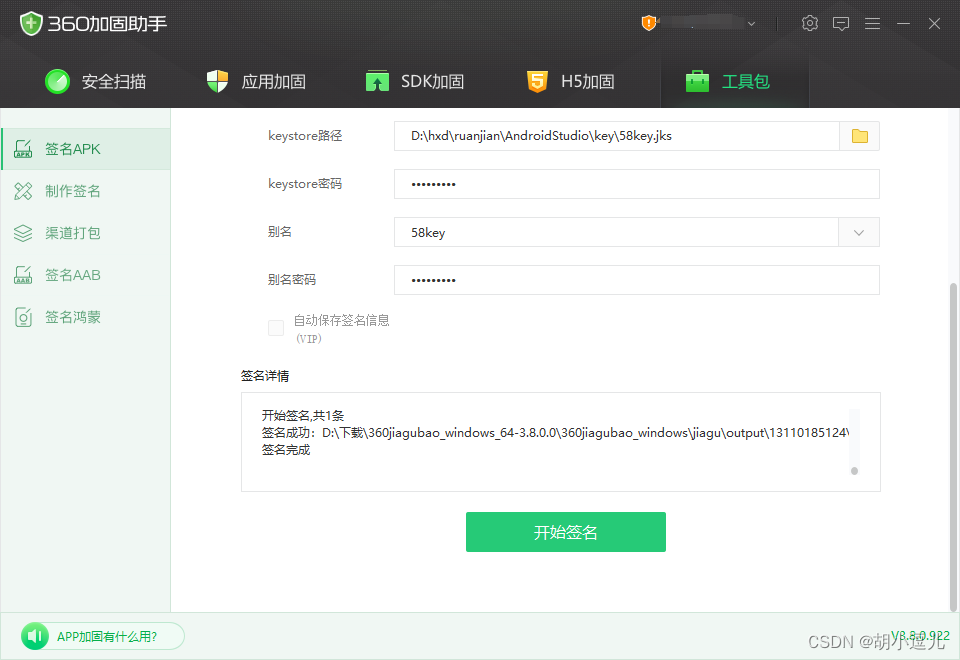Select 渠道打包 in the sidebar
Viewport: 960px width, 660px height.
click(x=86, y=233)
